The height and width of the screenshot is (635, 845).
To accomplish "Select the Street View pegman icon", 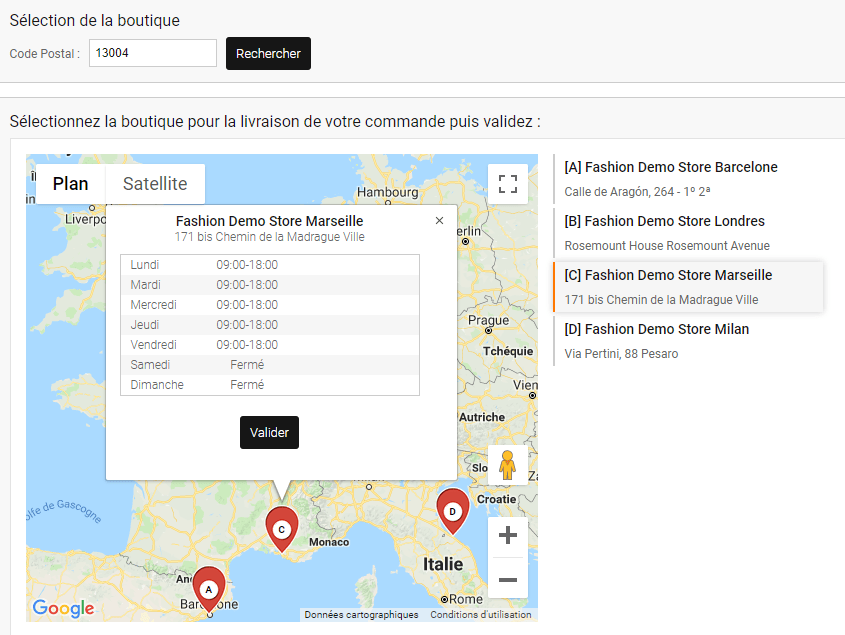I will click(507, 465).
